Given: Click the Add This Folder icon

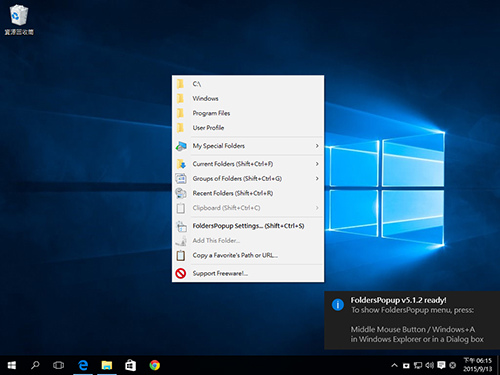Looking at the screenshot, I should [181, 240].
